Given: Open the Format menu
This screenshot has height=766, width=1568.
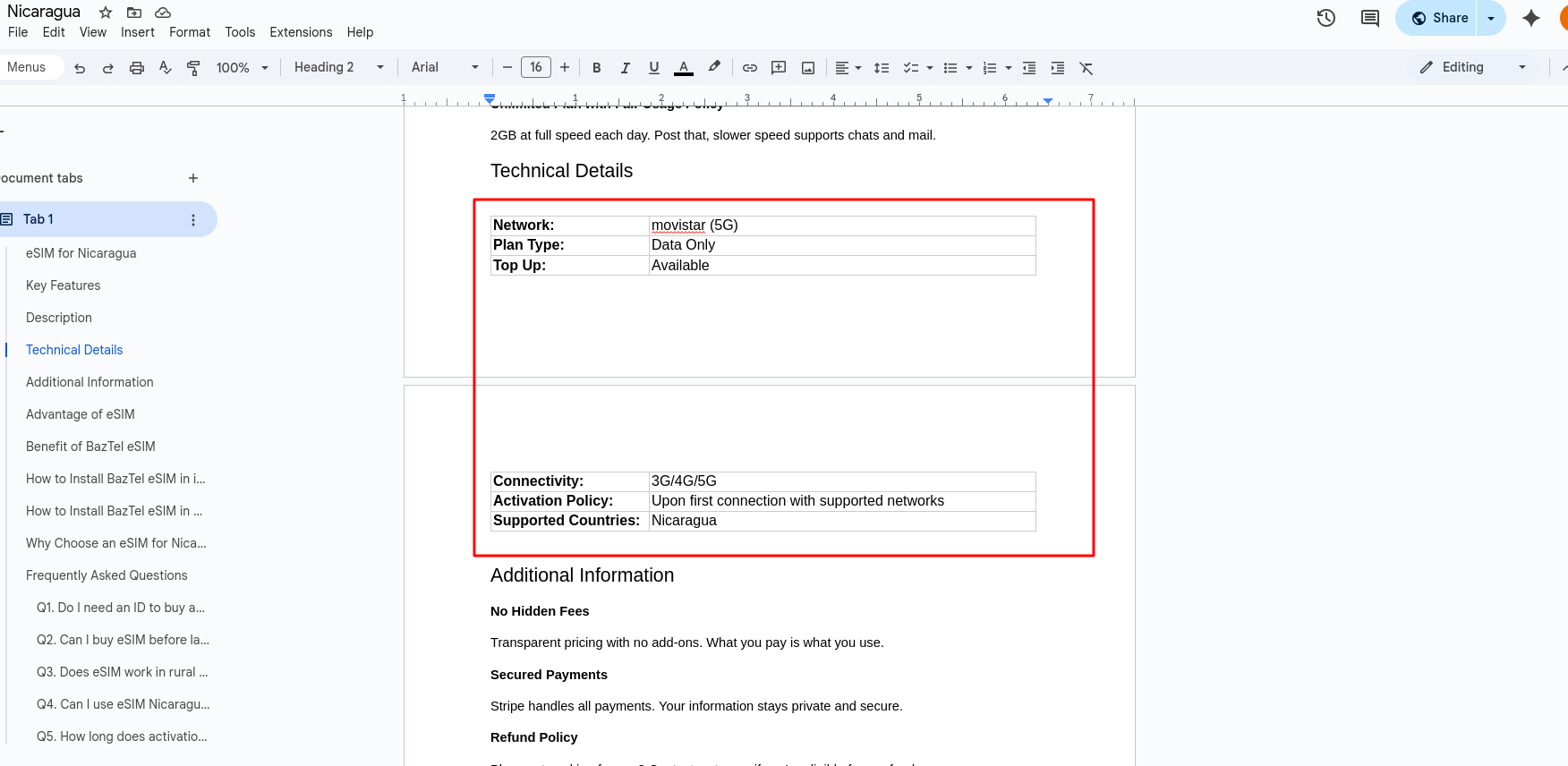Looking at the screenshot, I should point(190,32).
